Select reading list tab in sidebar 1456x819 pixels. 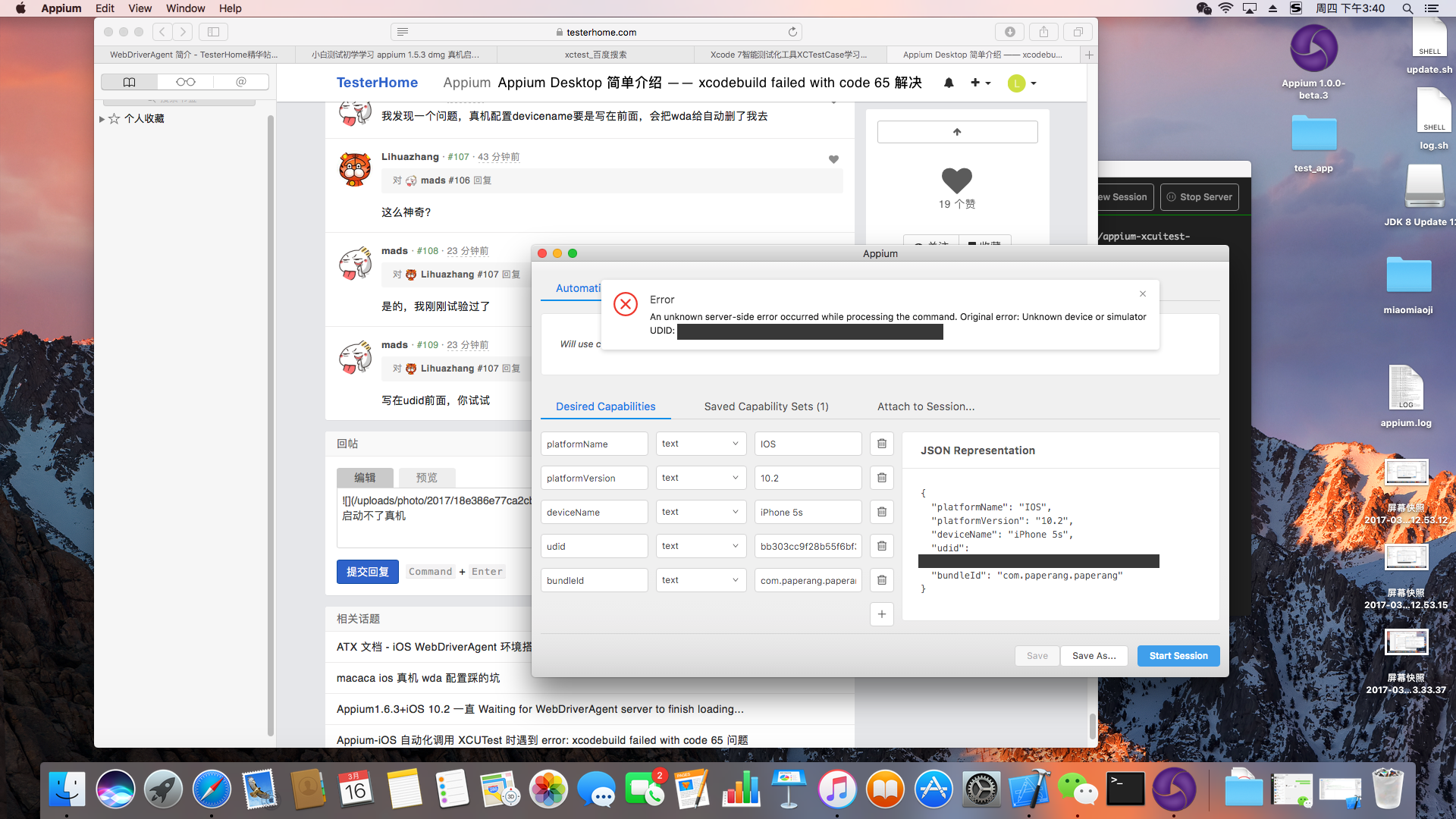tap(186, 82)
